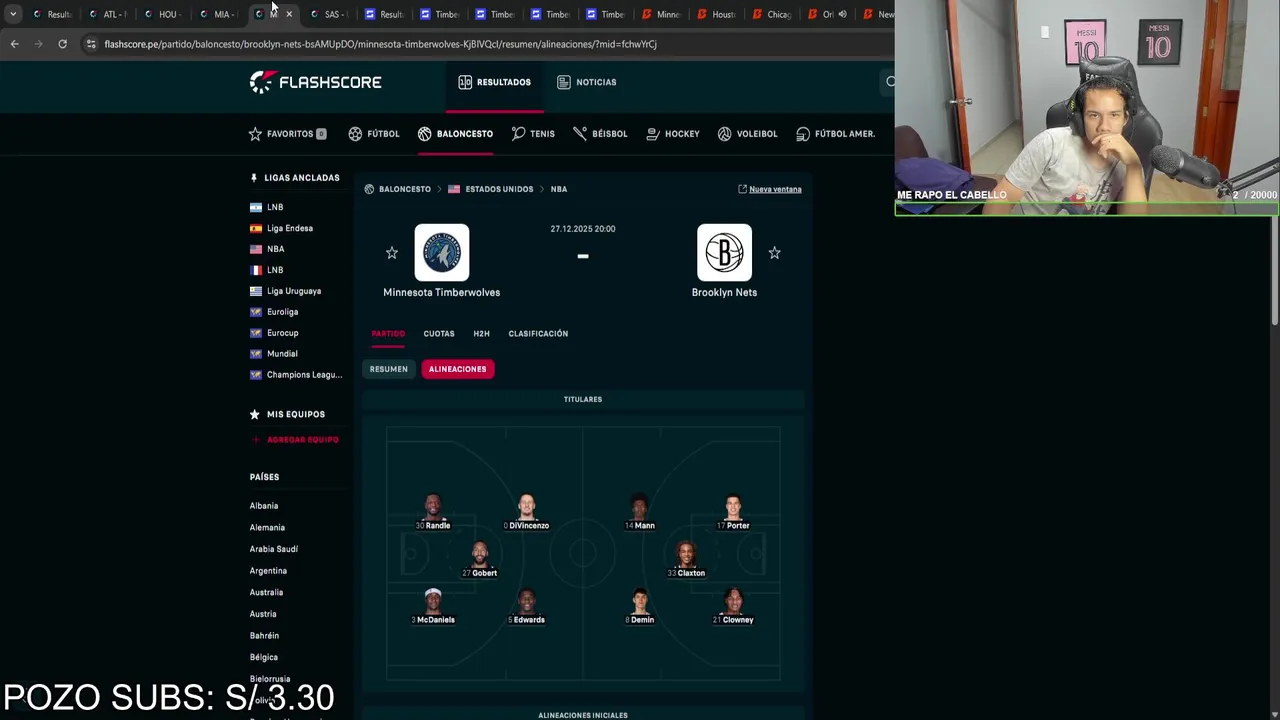Screen dimensions: 1280x720
Task: Open Liga Uruguaya pinned league
Action: tap(293, 291)
